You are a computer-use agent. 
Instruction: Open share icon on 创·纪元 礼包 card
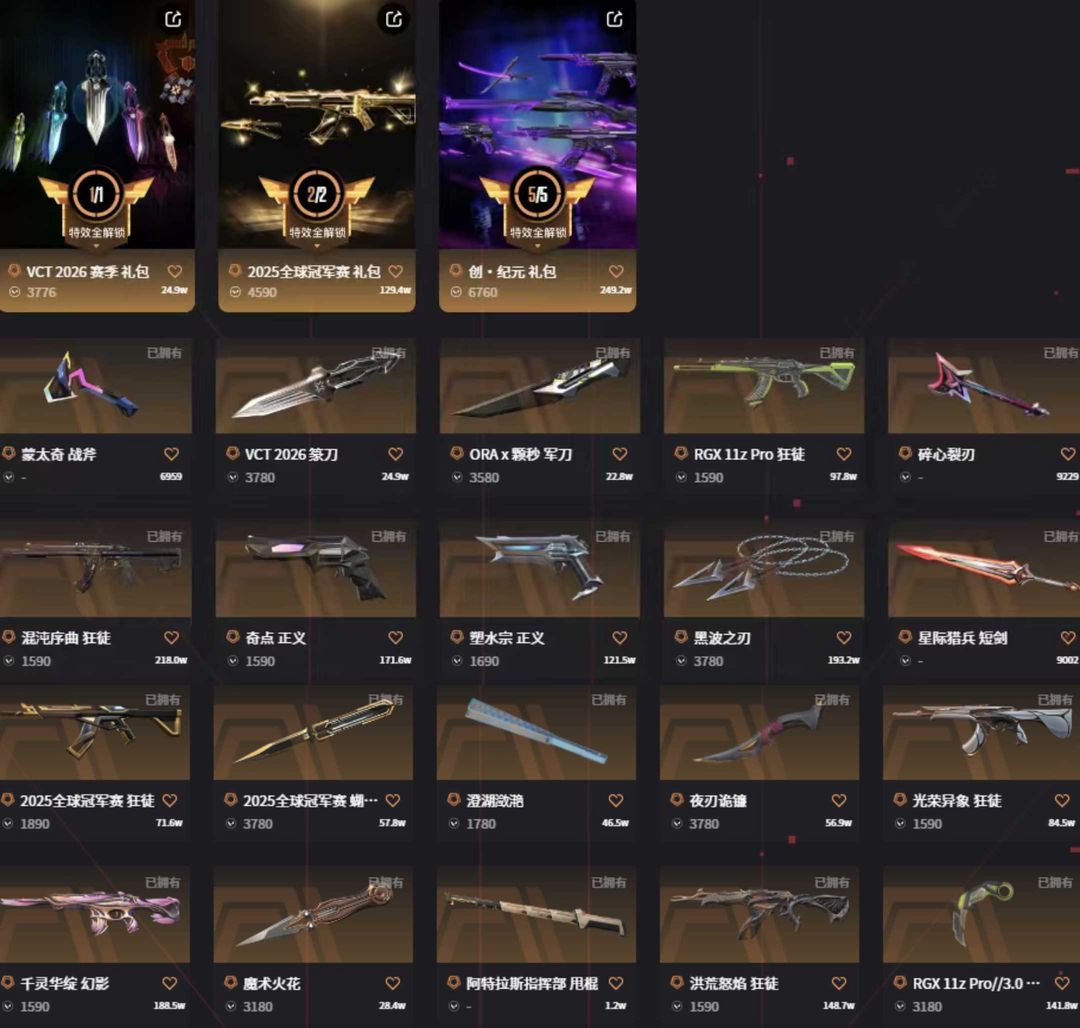[x=614, y=19]
